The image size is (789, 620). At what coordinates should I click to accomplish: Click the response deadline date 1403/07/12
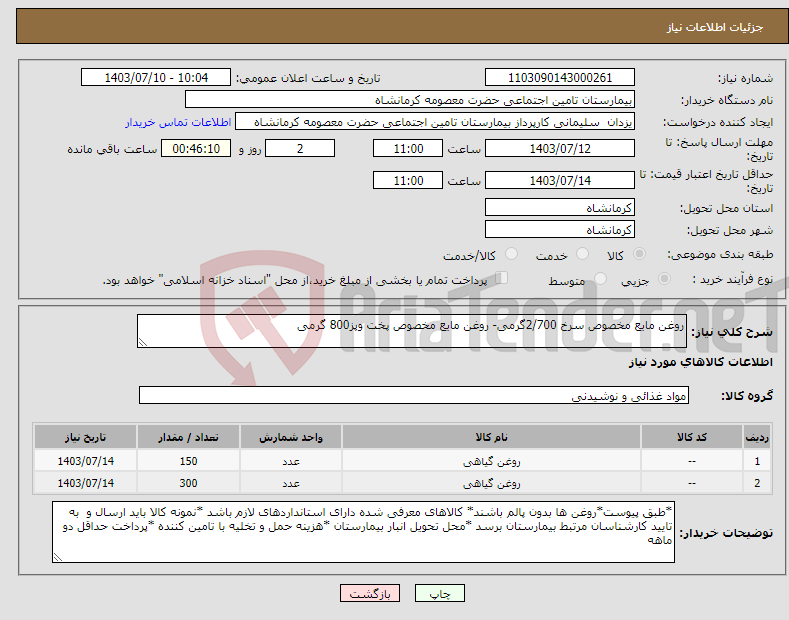coord(560,148)
